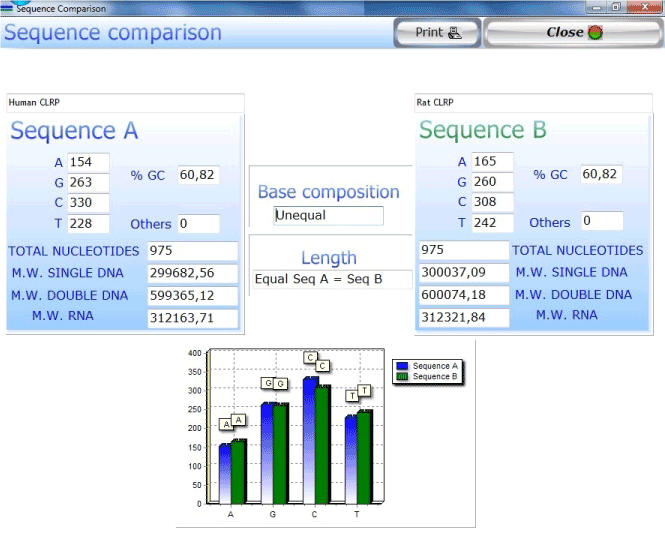Click the Sequence A heading
Viewport: 665px width, 534px height.
tap(74, 131)
